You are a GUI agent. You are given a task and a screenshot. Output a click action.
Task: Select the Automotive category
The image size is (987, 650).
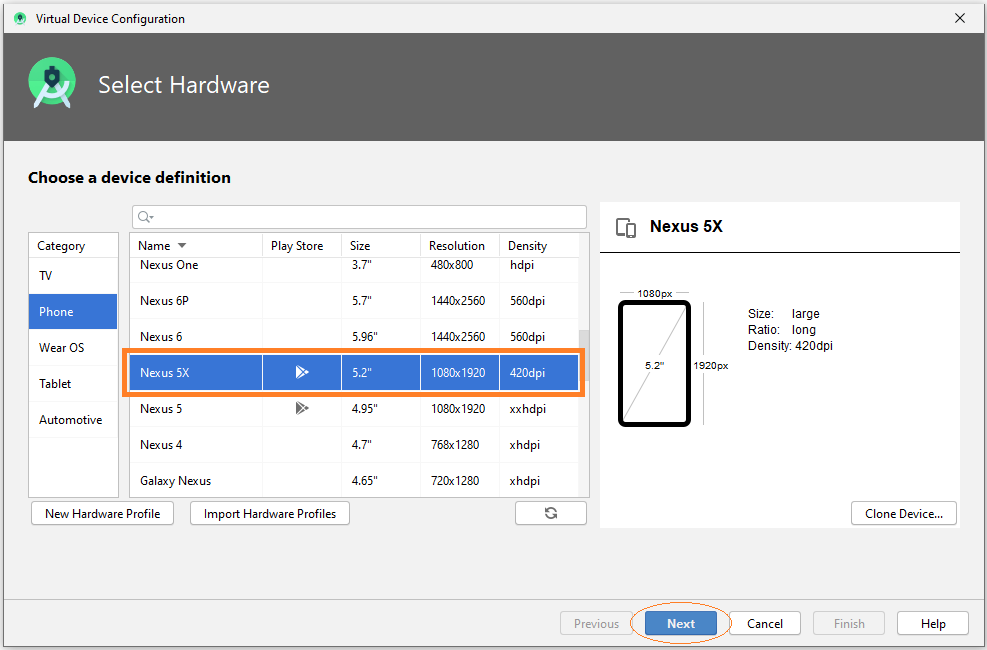pos(73,419)
